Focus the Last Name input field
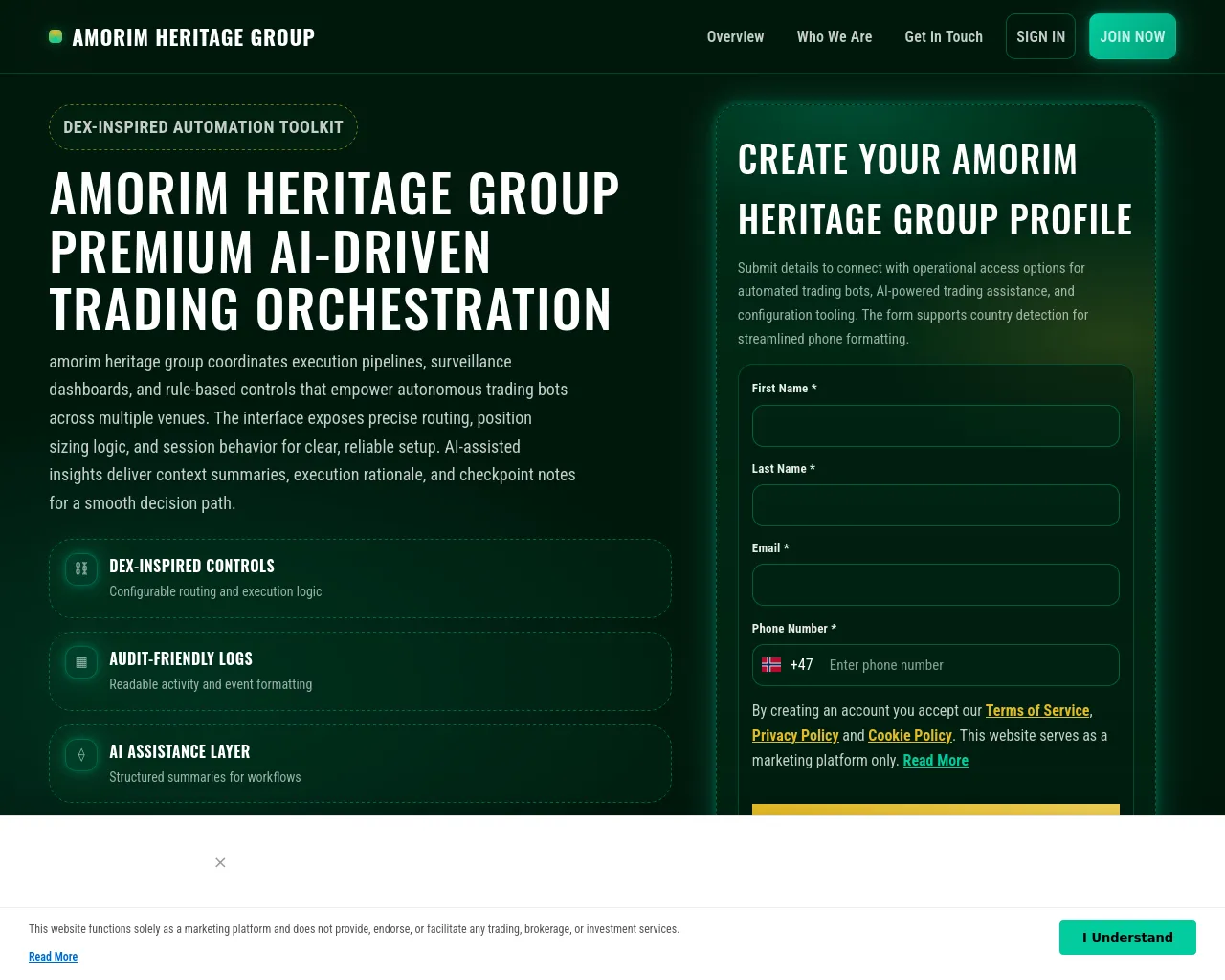Screen dimensions: 1225x980 pyautogui.click(x=936, y=505)
